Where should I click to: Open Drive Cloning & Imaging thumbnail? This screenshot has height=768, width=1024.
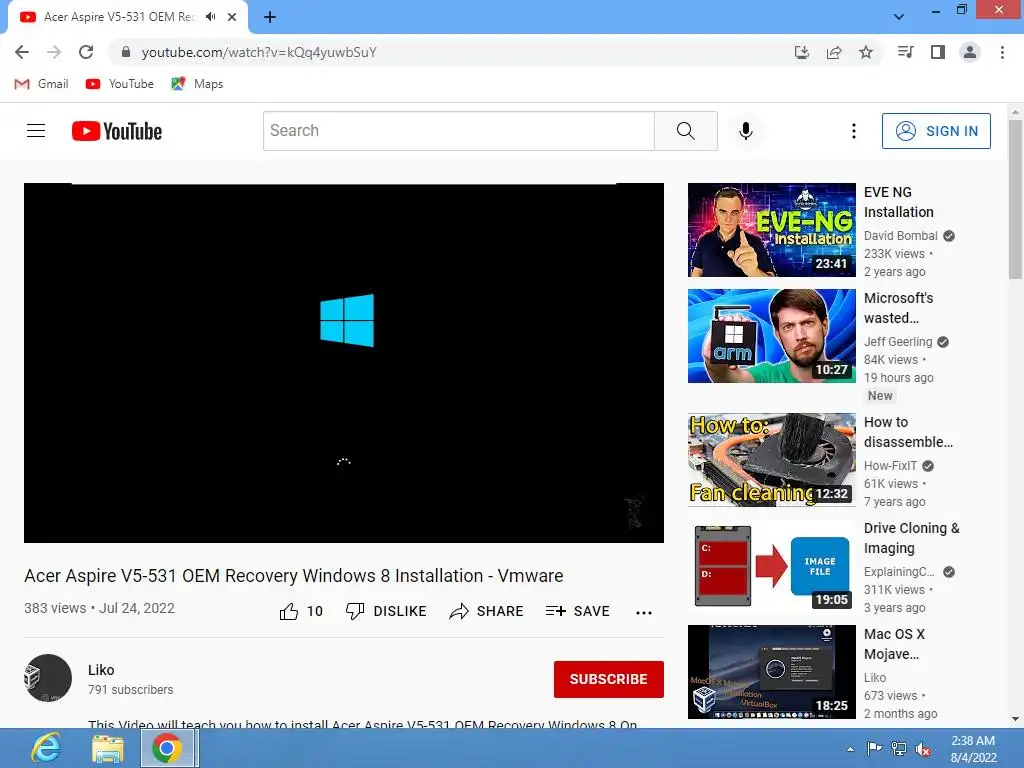tap(771, 566)
